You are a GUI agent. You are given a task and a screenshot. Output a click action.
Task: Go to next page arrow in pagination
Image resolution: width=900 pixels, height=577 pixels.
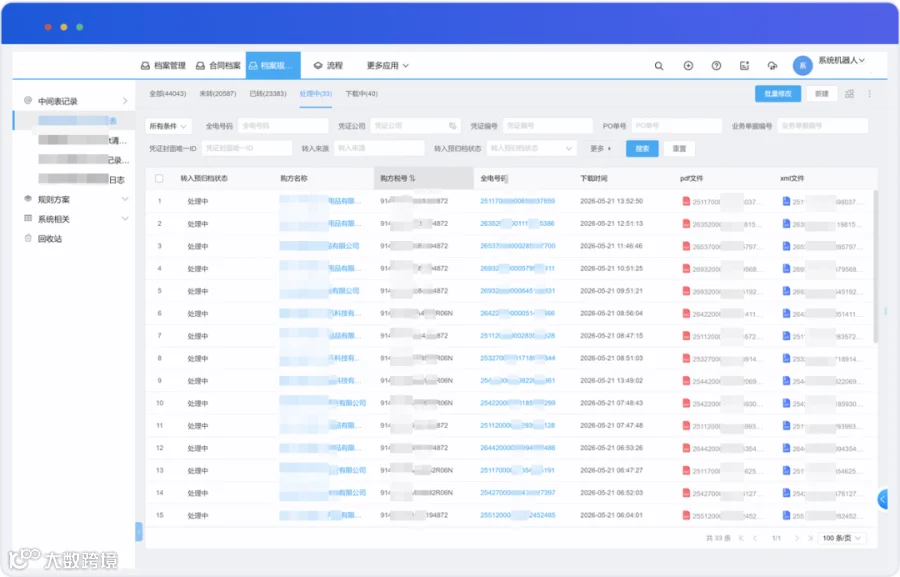(796, 538)
